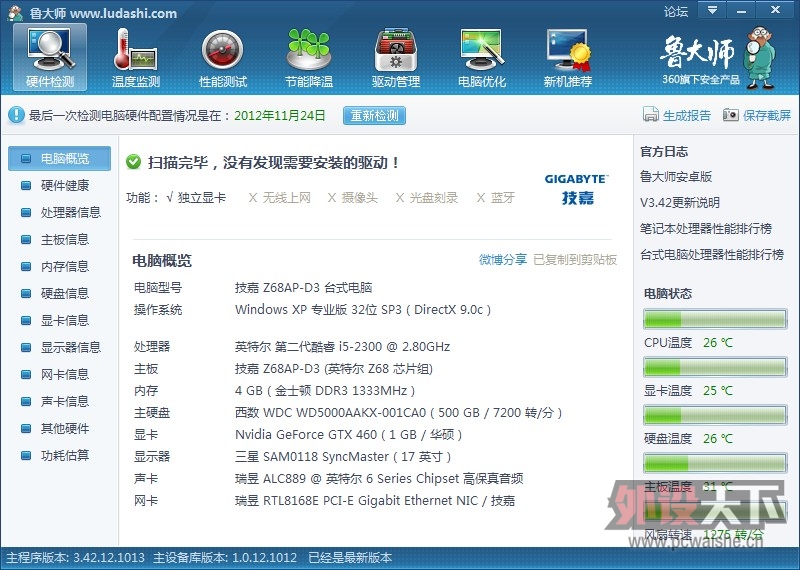Open 驱动管理 driver management
The height and width of the screenshot is (570, 800).
tap(395, 58)
